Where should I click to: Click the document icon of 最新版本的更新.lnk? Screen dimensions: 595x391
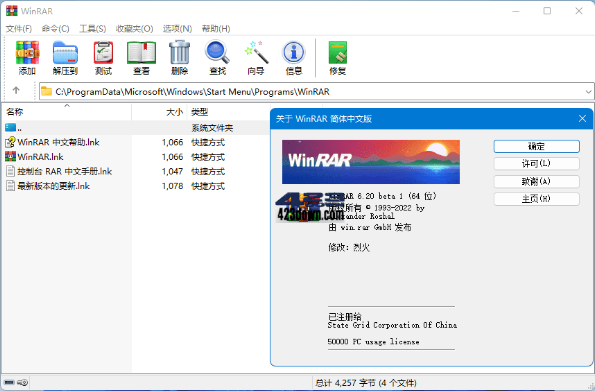(x=11, y=186)
